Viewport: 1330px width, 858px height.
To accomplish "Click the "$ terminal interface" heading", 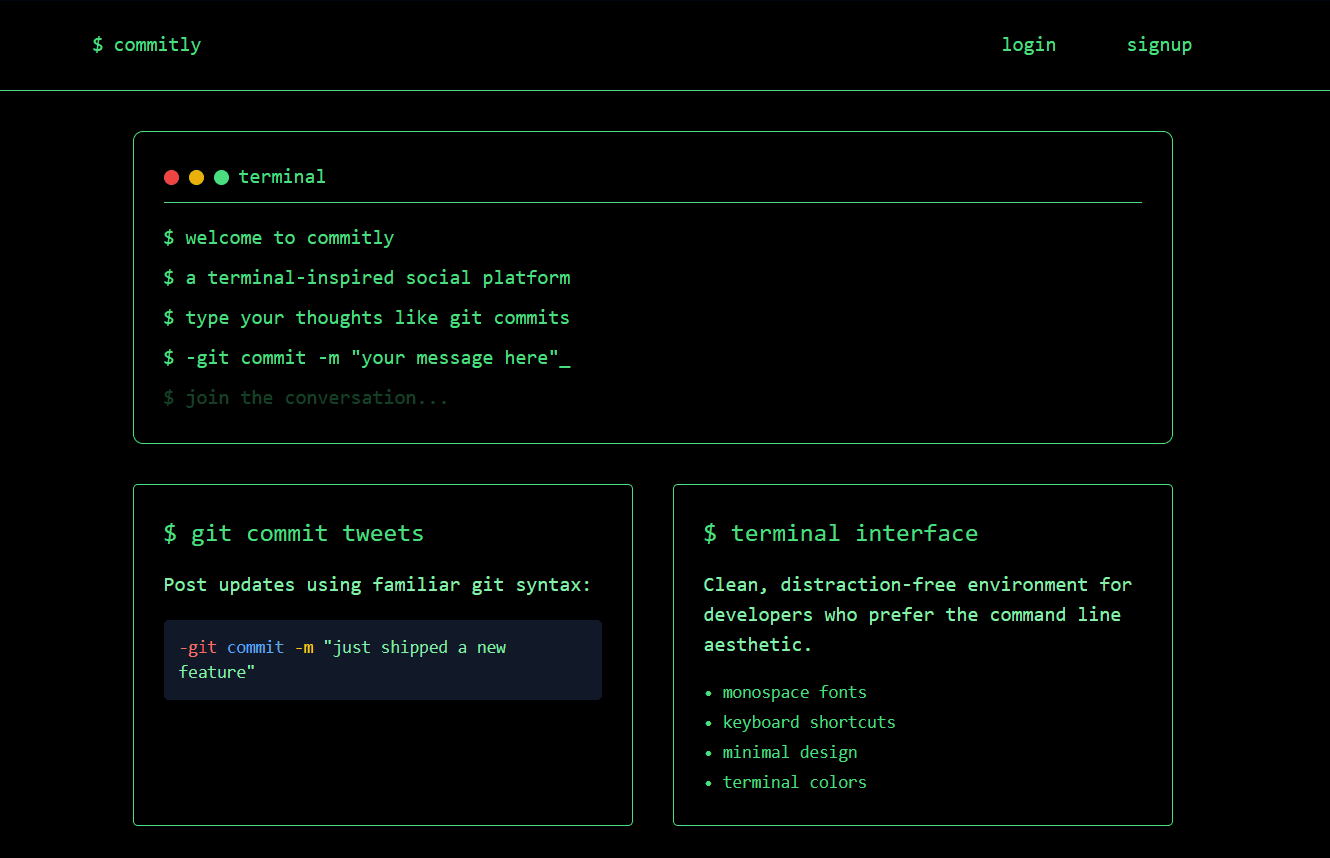I will (840, 534).
